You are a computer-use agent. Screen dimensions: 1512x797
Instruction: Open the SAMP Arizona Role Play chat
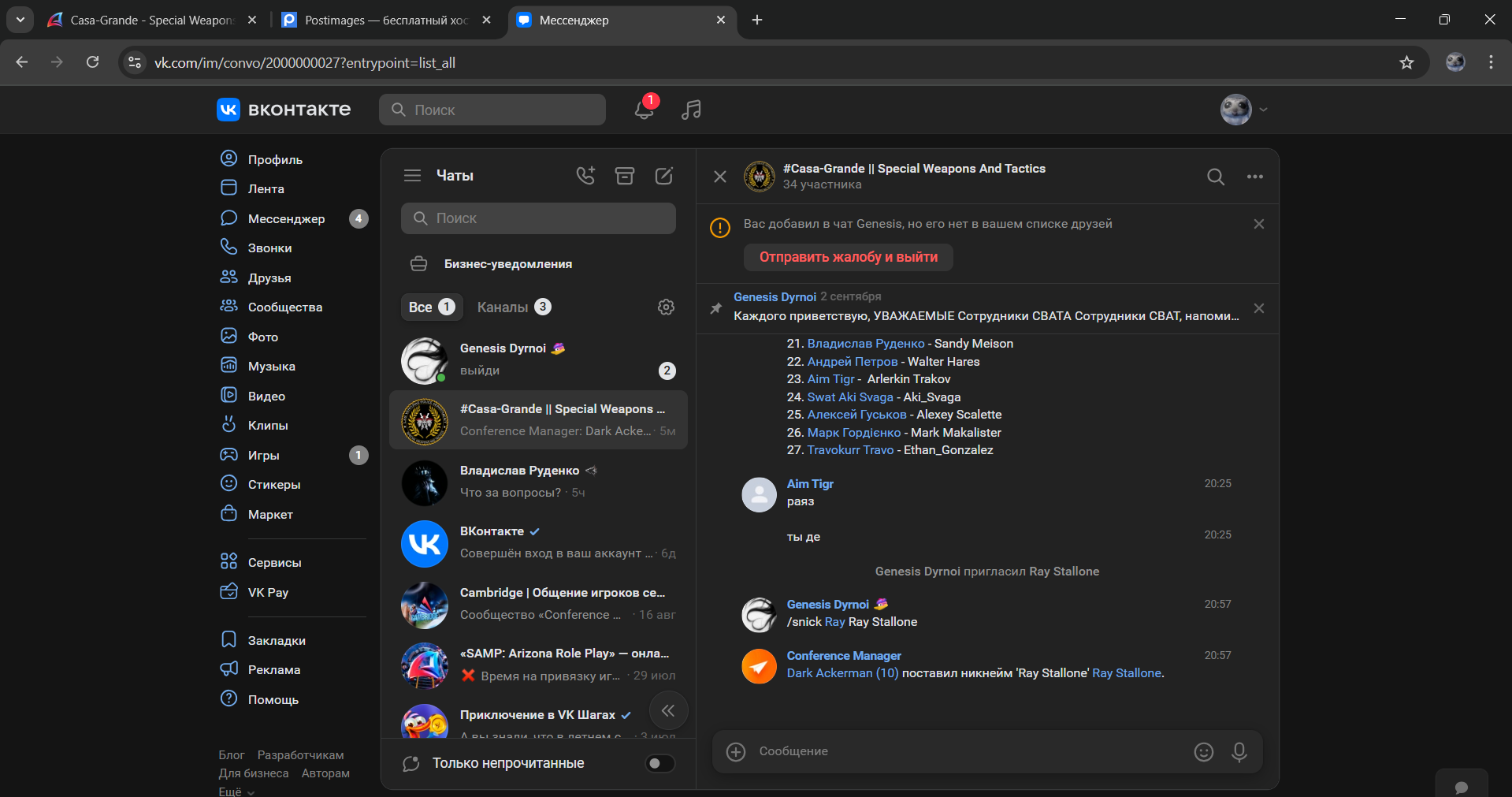(538, 665)
